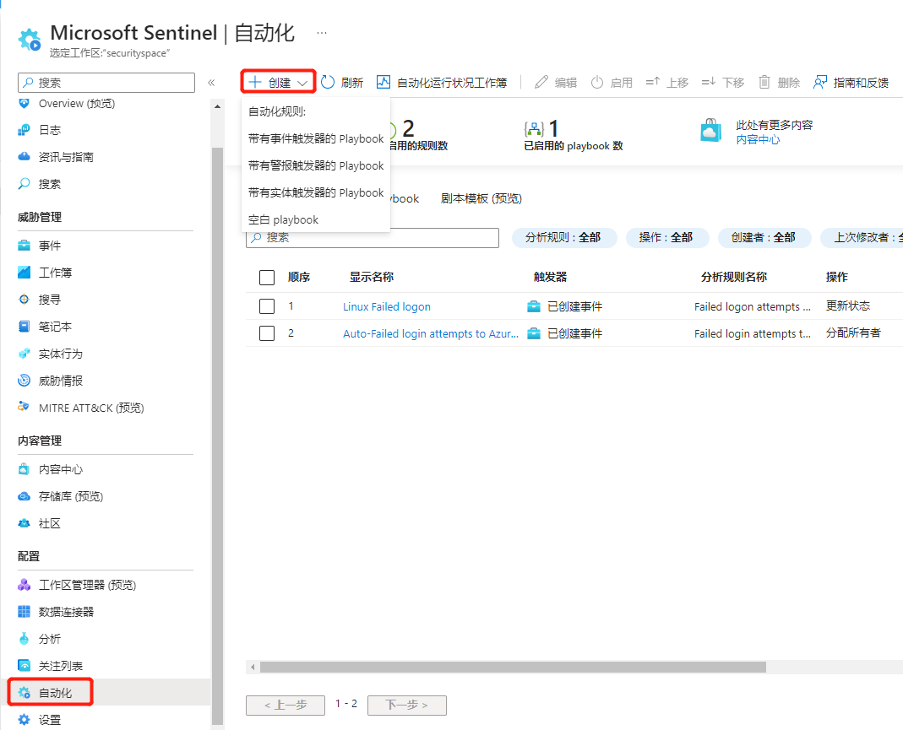Sort by the 显示名称 column header

point(371,277)
